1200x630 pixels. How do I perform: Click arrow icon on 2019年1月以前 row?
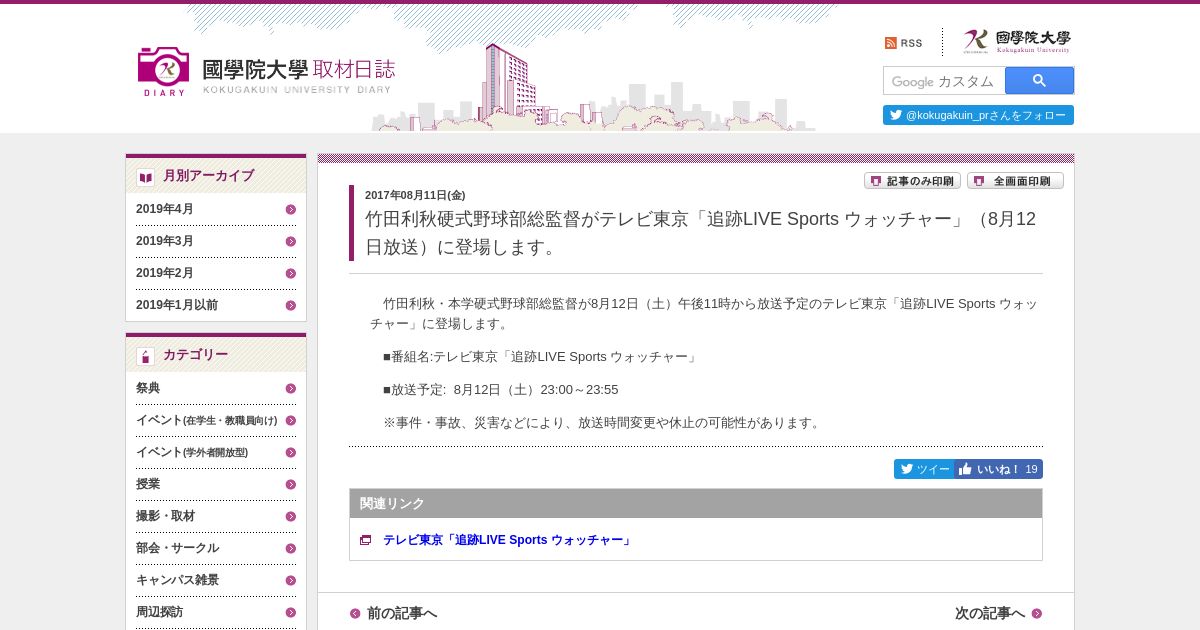[291, 306]
